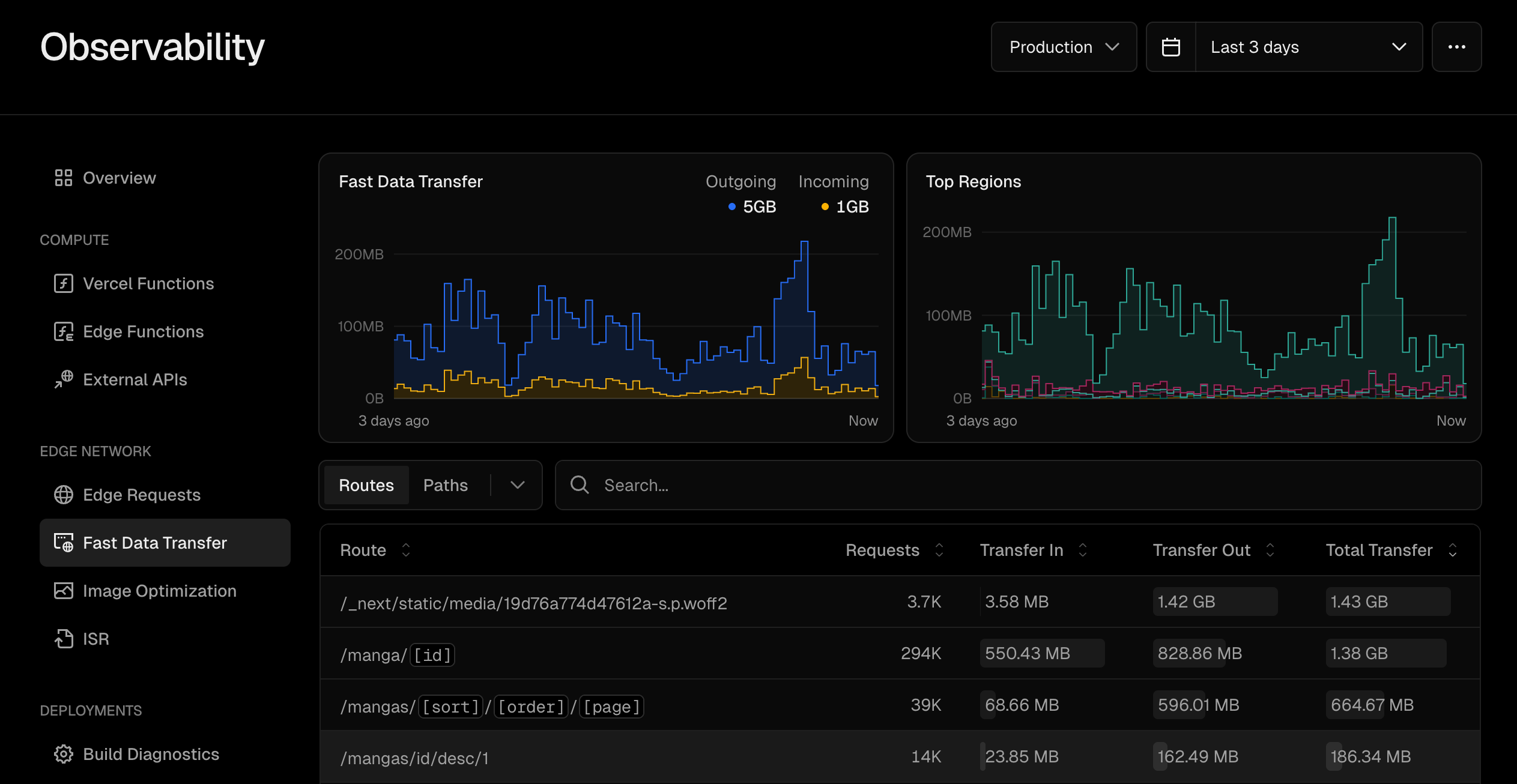Click the 1.42 GB transfer out cell

(x=1215, y=602)
